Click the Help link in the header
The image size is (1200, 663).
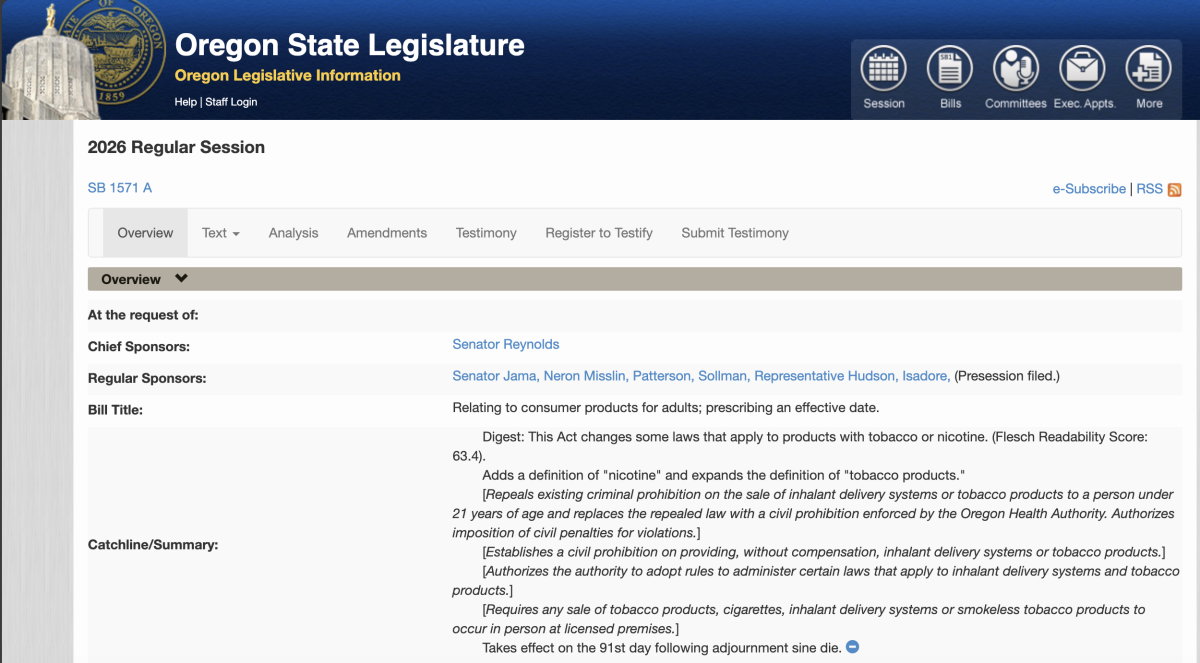(186, 101)
